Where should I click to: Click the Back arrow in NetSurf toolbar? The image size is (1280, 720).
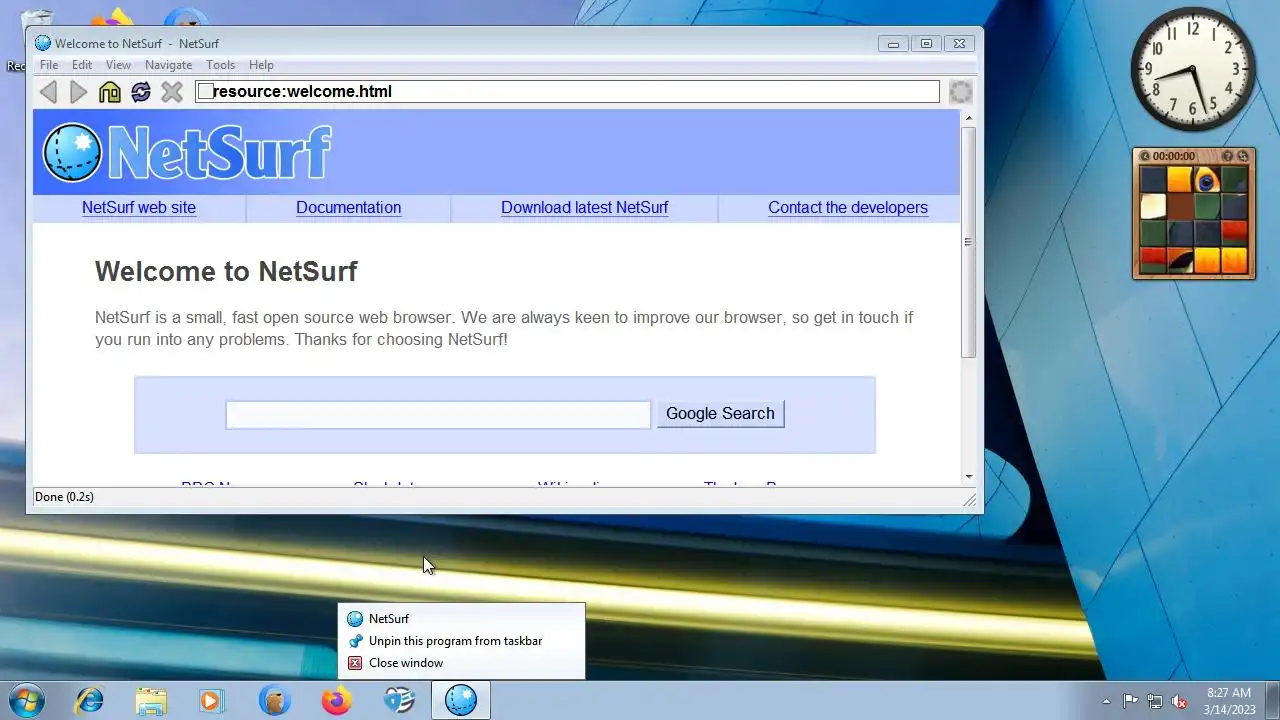point(48,92)
